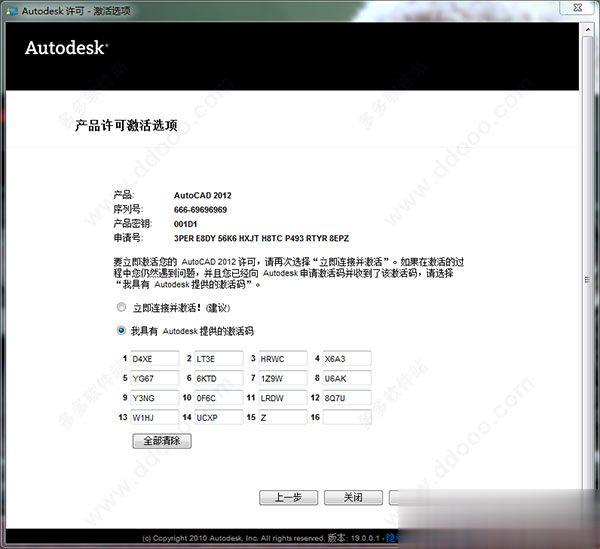
Task: Click the 申请号 label
Action: point(128,238)
